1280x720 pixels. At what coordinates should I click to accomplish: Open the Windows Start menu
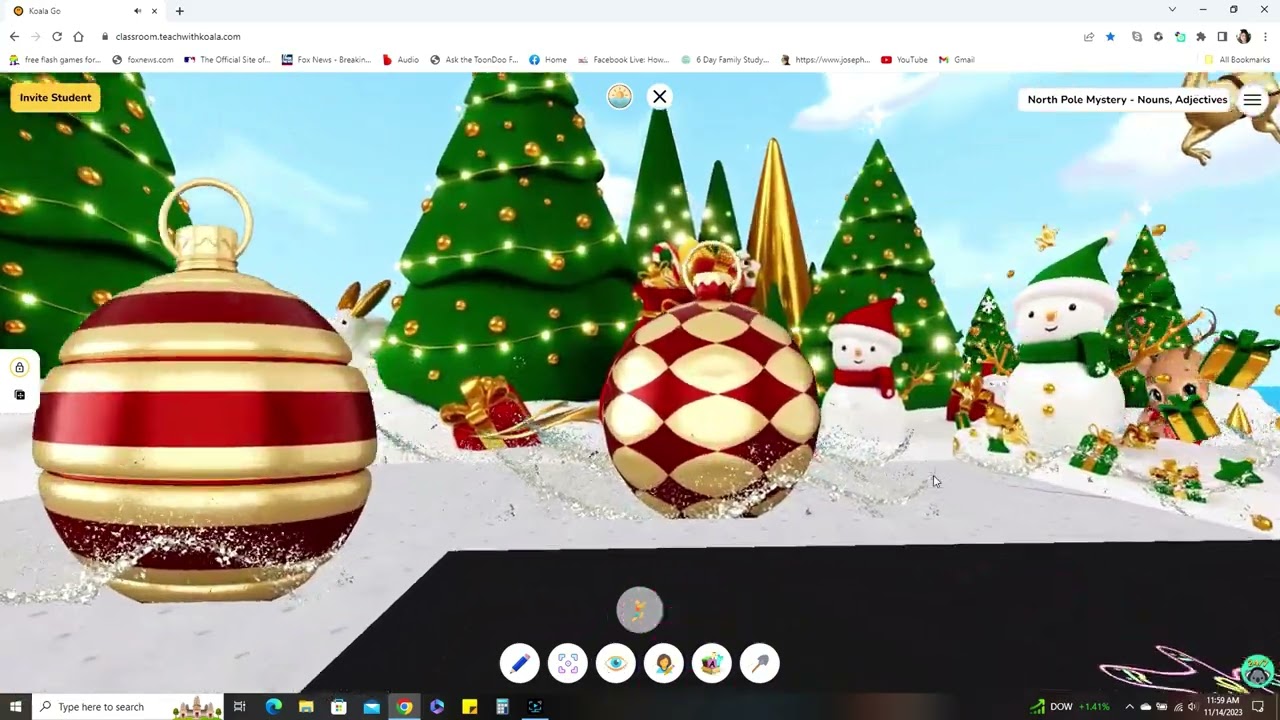[x=15, y=707]
